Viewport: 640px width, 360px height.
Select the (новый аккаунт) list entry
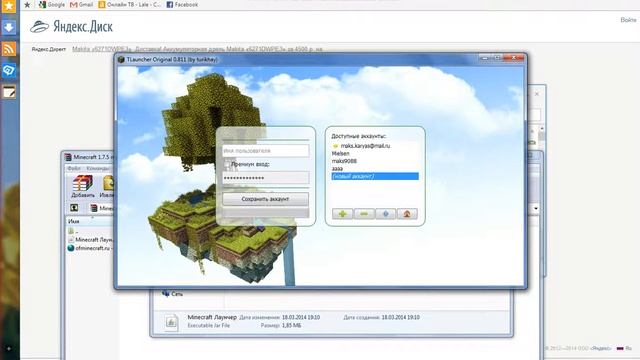[375, 176]
